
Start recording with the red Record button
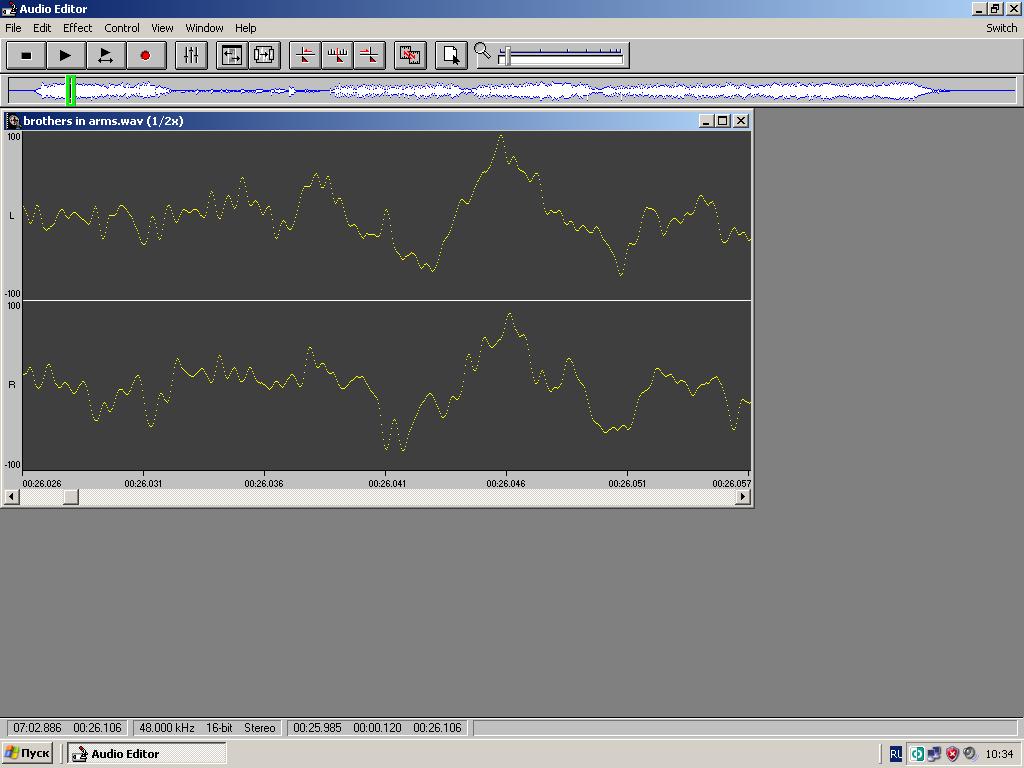click(145, 56)
